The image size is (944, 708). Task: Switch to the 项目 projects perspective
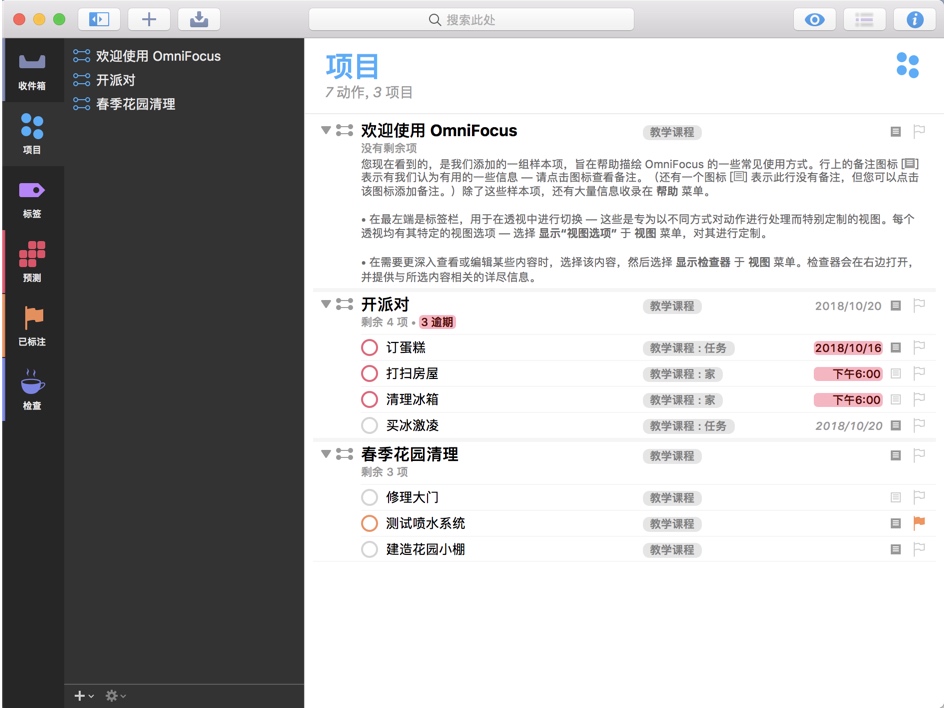click(x=32, y=134)
